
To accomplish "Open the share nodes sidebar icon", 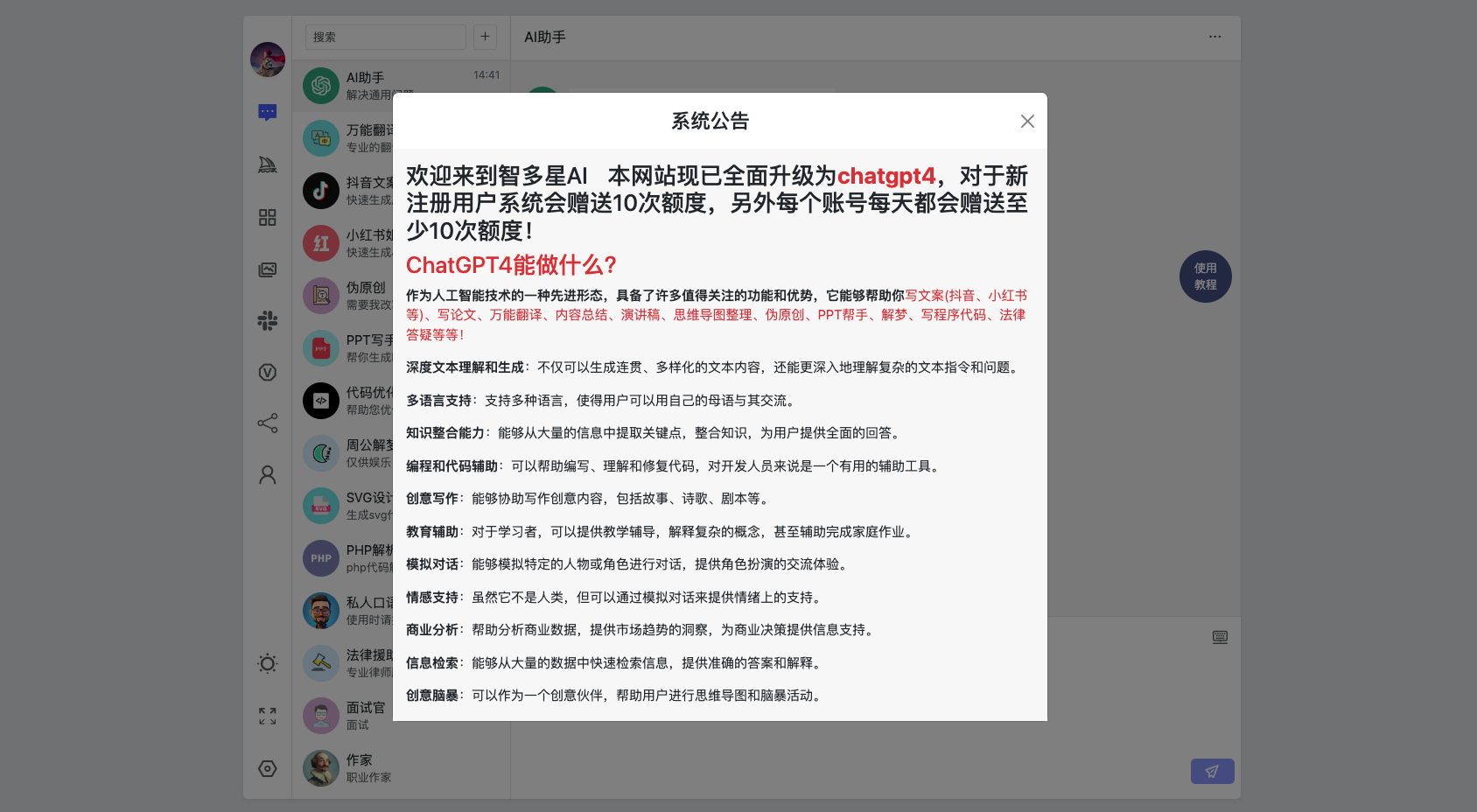I will coord(268,423).
